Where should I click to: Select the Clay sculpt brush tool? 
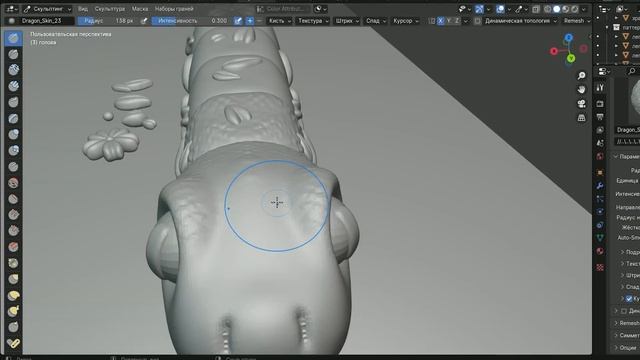[13, 70]
